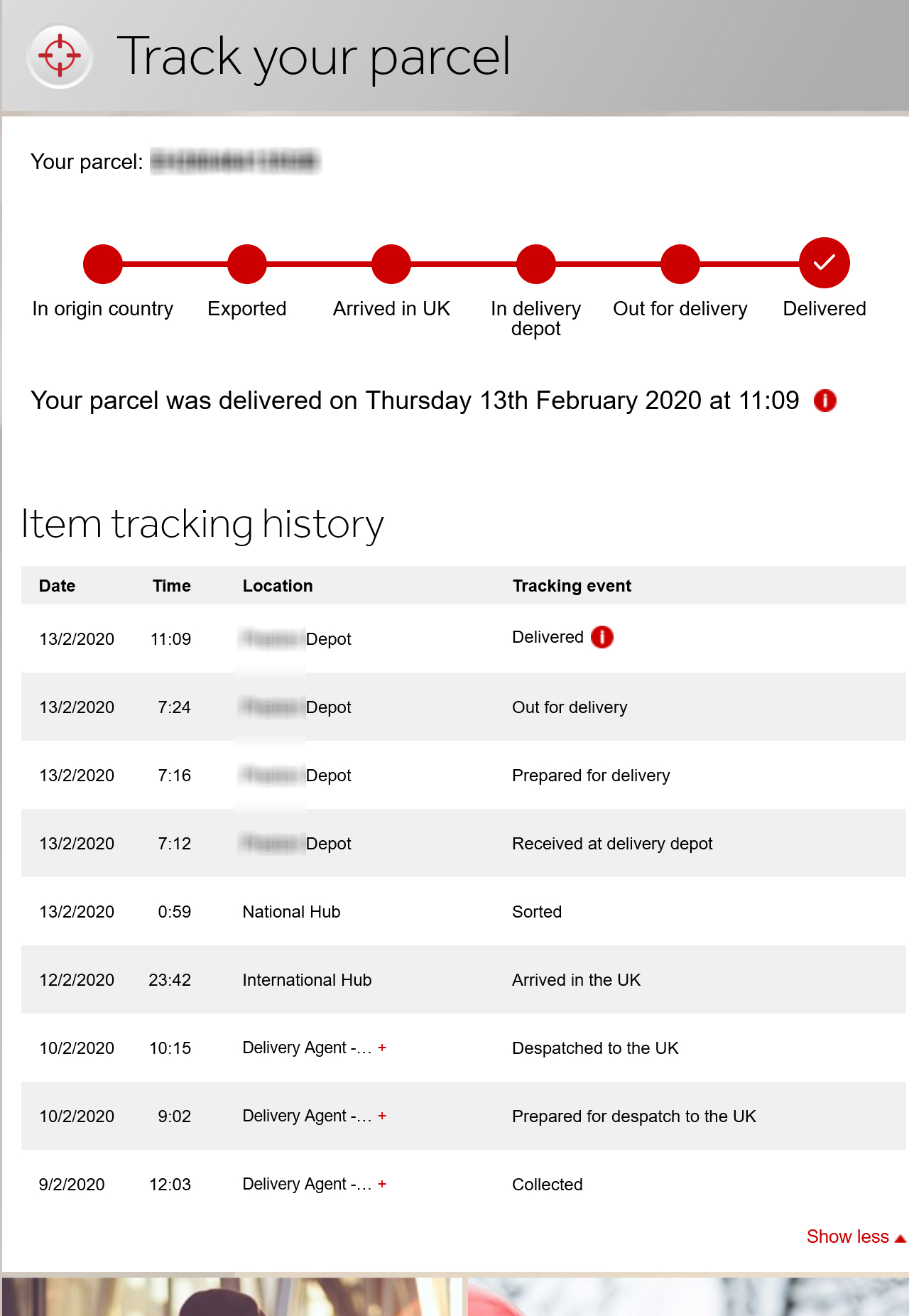Click the red crosshair tracking icon
The width and height of the screenshot is (909, 1316).
point(60,55)
